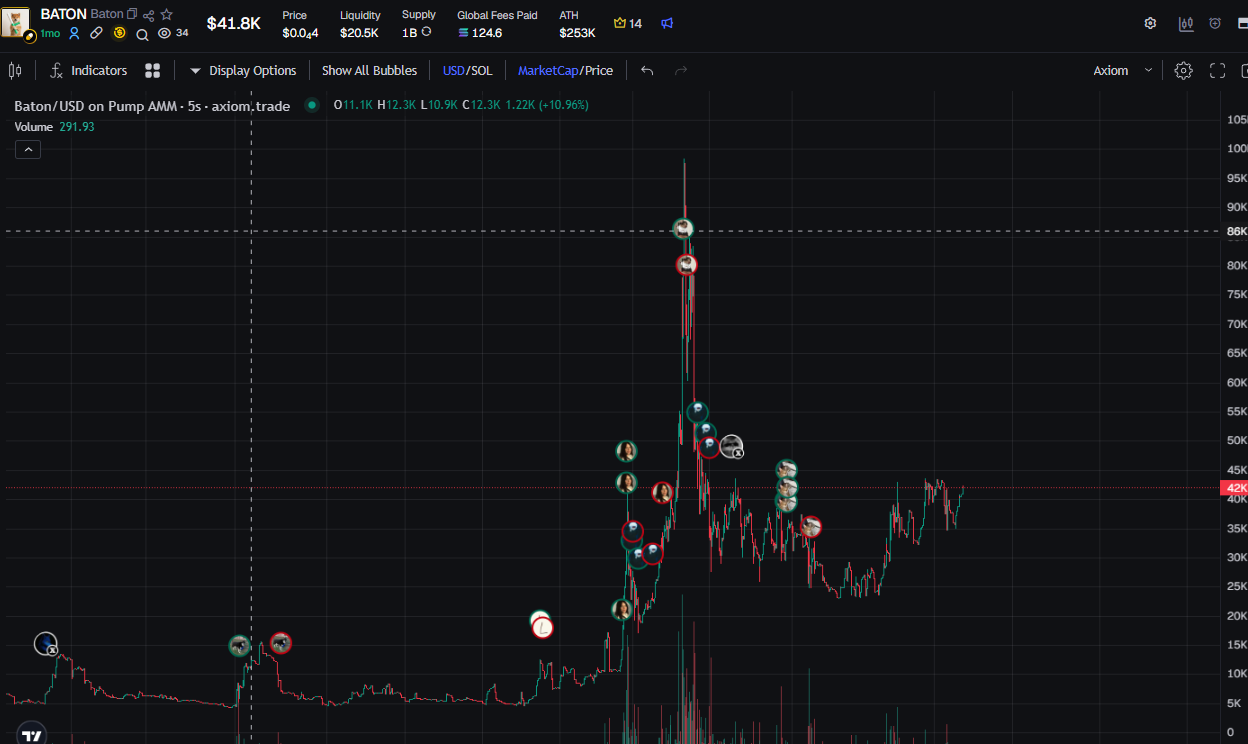1248x744 pixels.
Task: Open candlestick chart layout icon in header
Action: click(x=1186, y=23)
